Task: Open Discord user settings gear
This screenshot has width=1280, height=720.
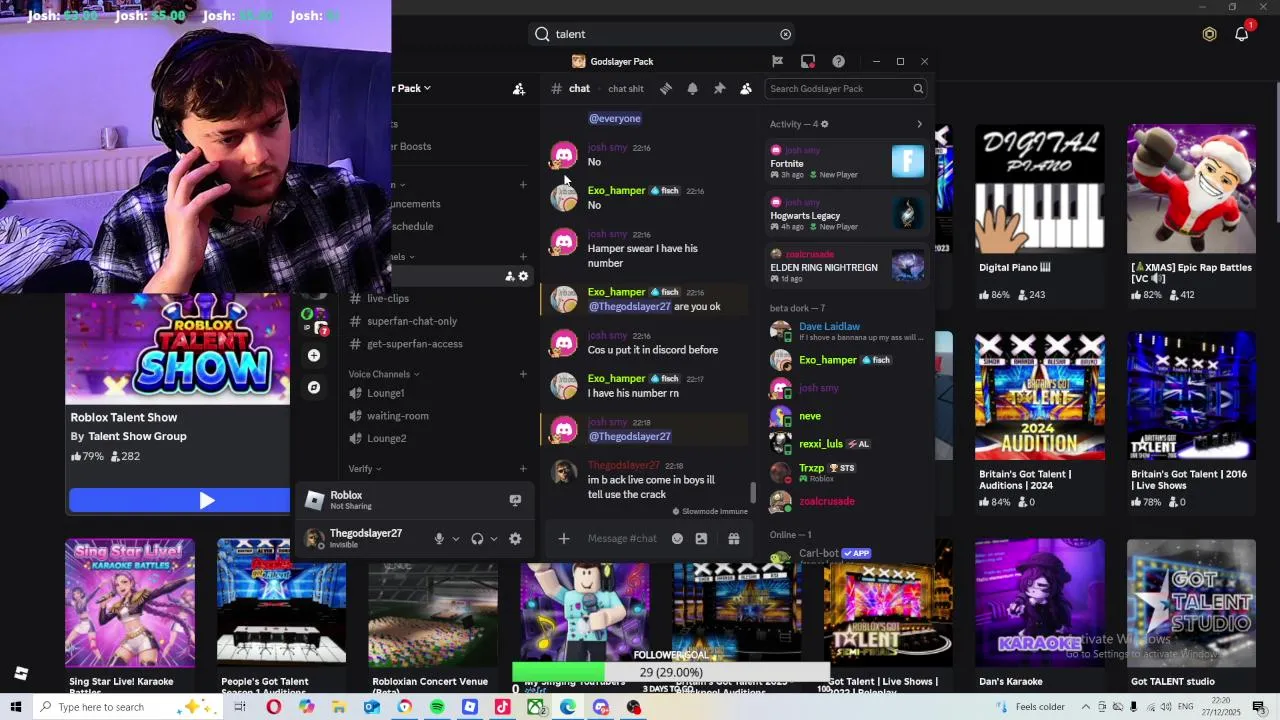Action: click(515, 539)
